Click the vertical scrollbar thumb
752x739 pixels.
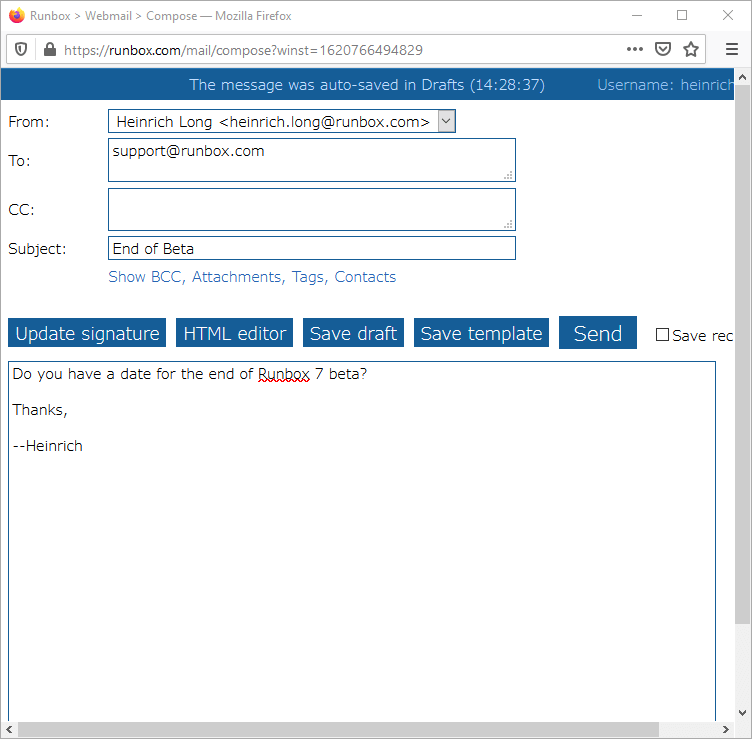(x=742, y=354)
